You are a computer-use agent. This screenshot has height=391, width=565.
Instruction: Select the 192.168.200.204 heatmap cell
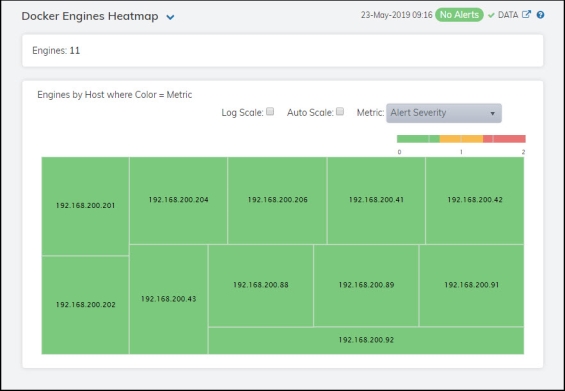coord(178,200)
